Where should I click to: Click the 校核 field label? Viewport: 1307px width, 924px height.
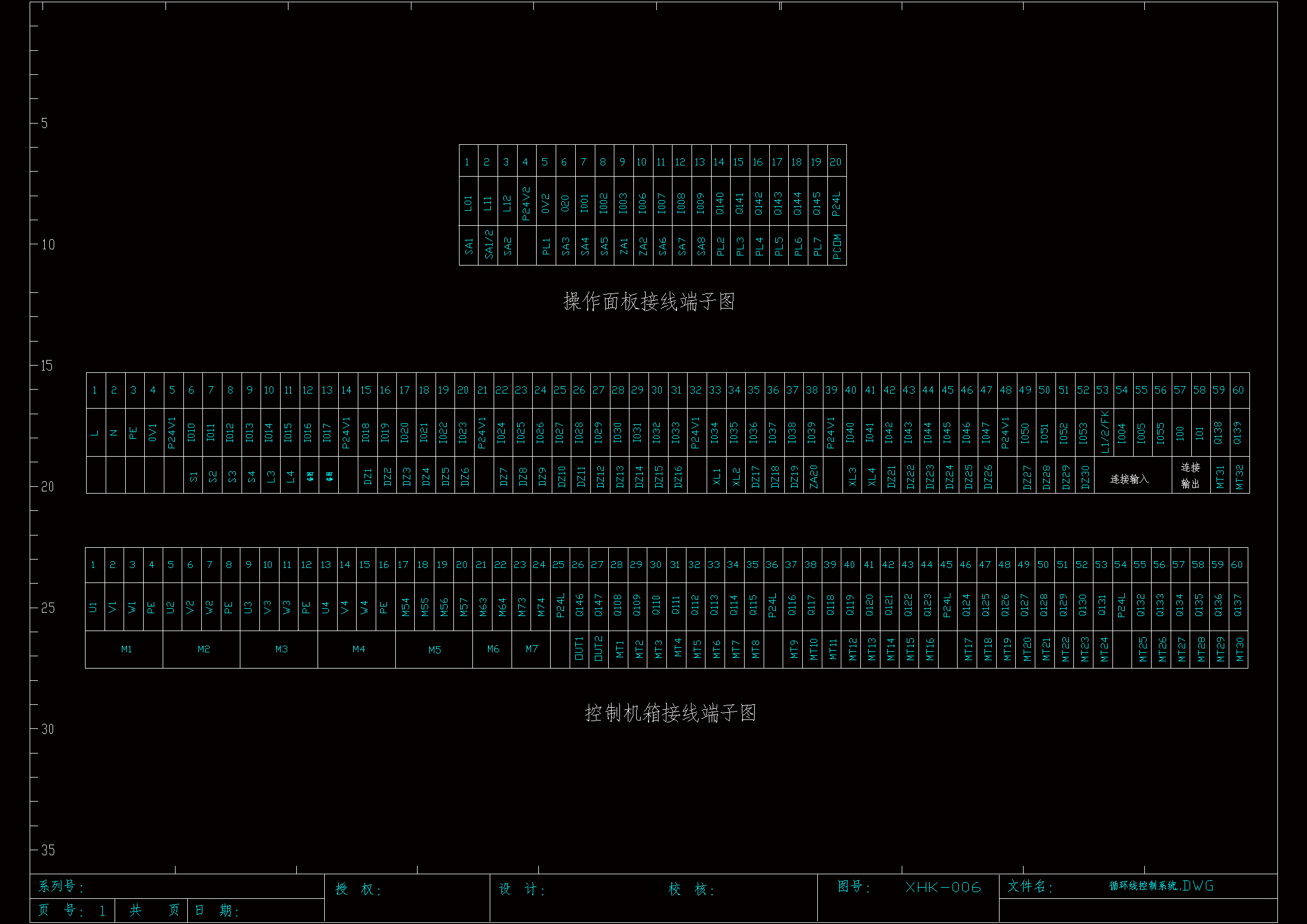691,889
